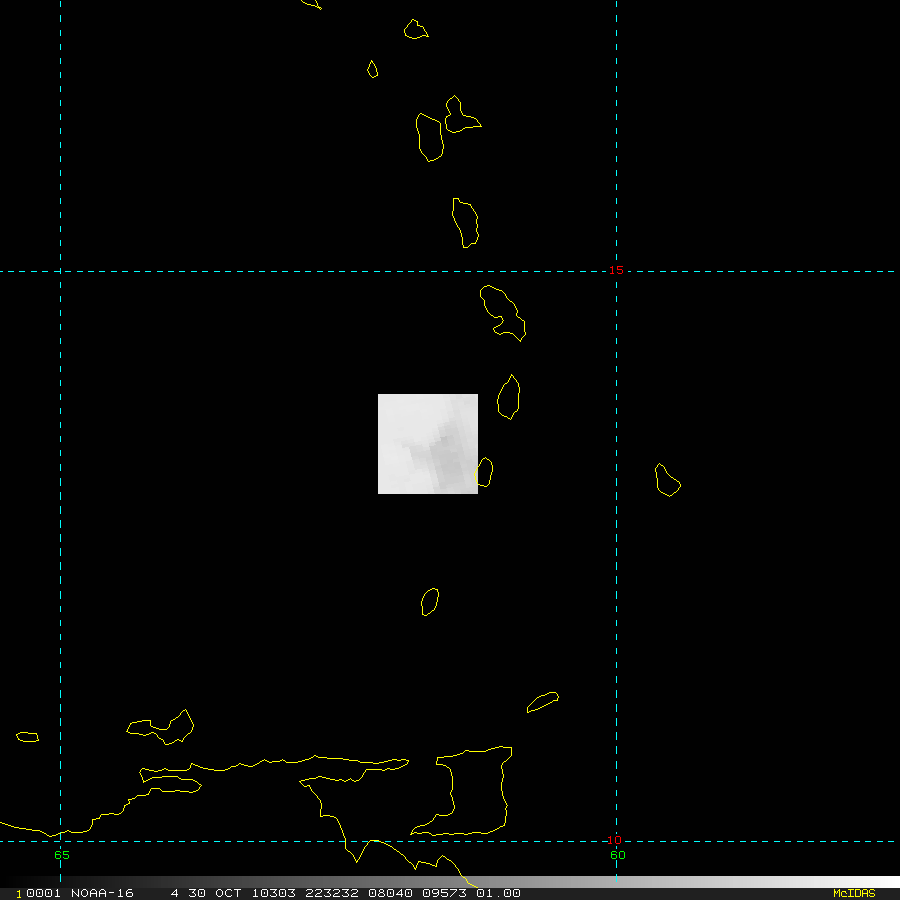Click the yellow McIDAS label
Image resolution: width=900 pixels, height=900 pixels.
tap(854, 893)
